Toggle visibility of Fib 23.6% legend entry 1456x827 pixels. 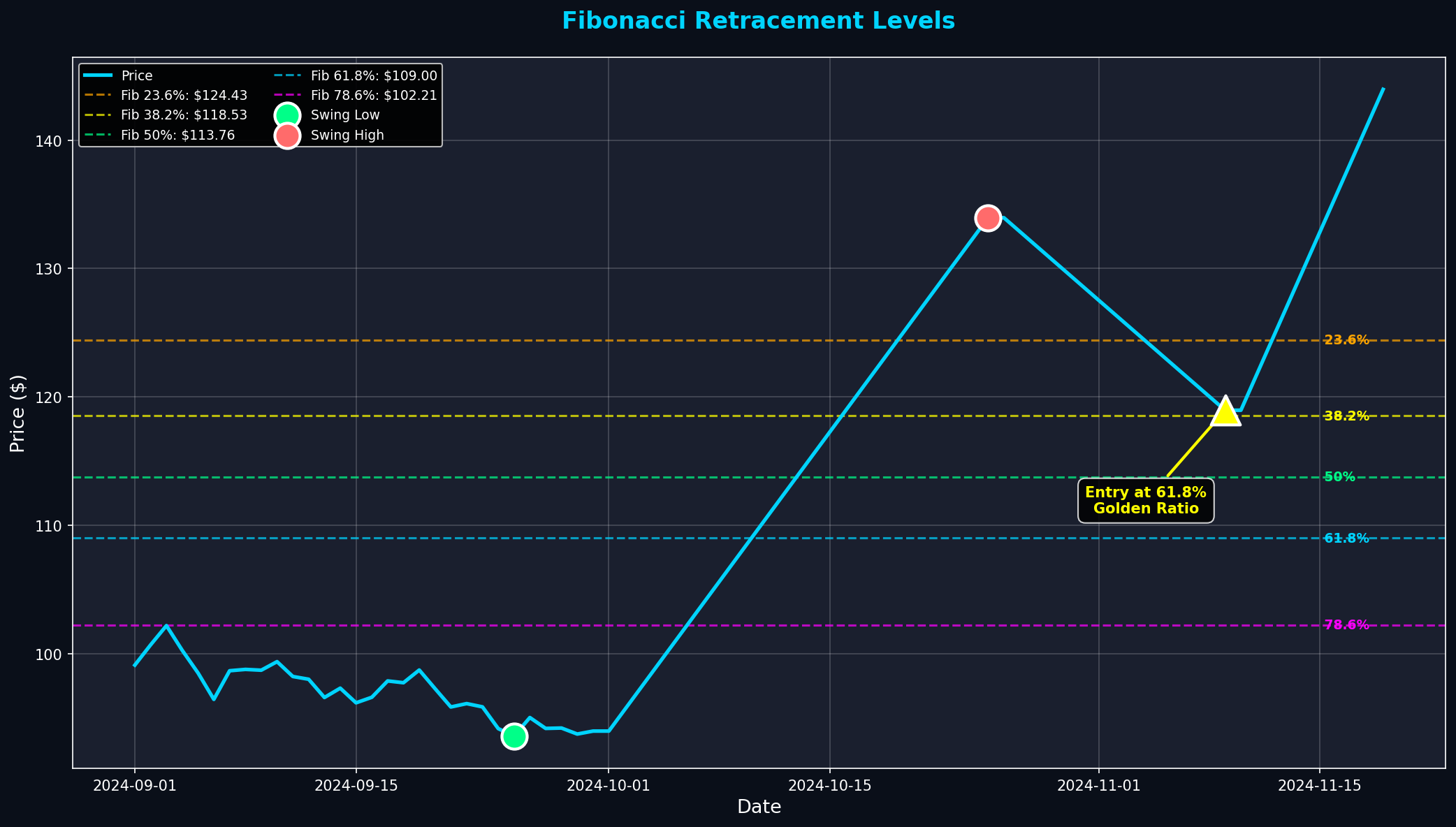click(183, 94)
